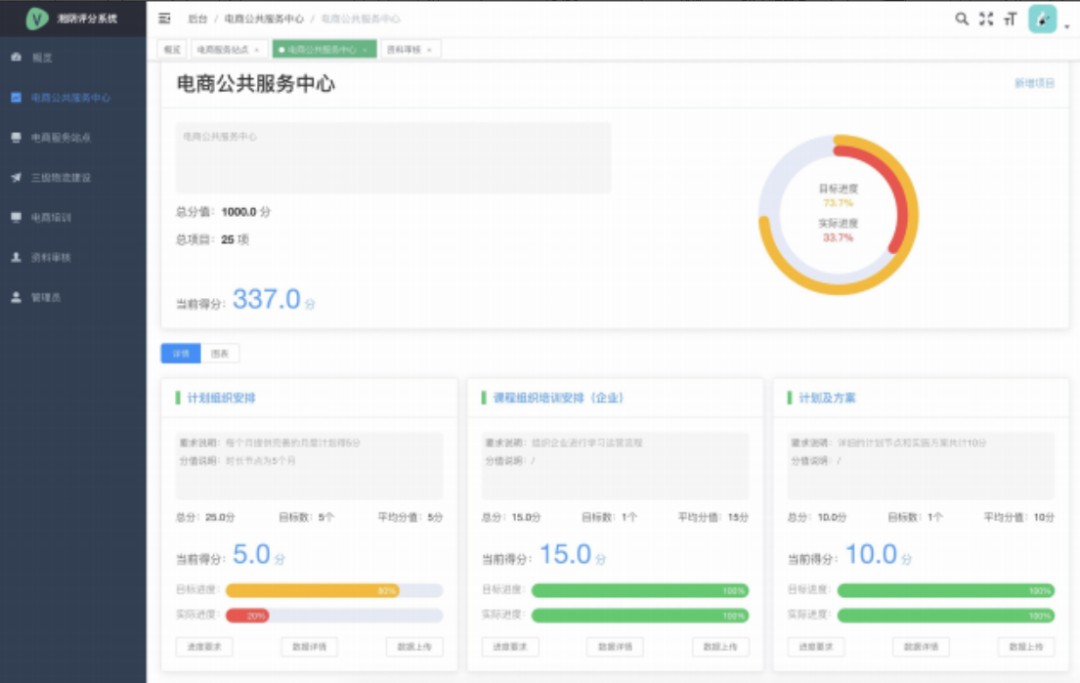Click 进度要求 button in 计划及方案 card

tap(816, 647)
